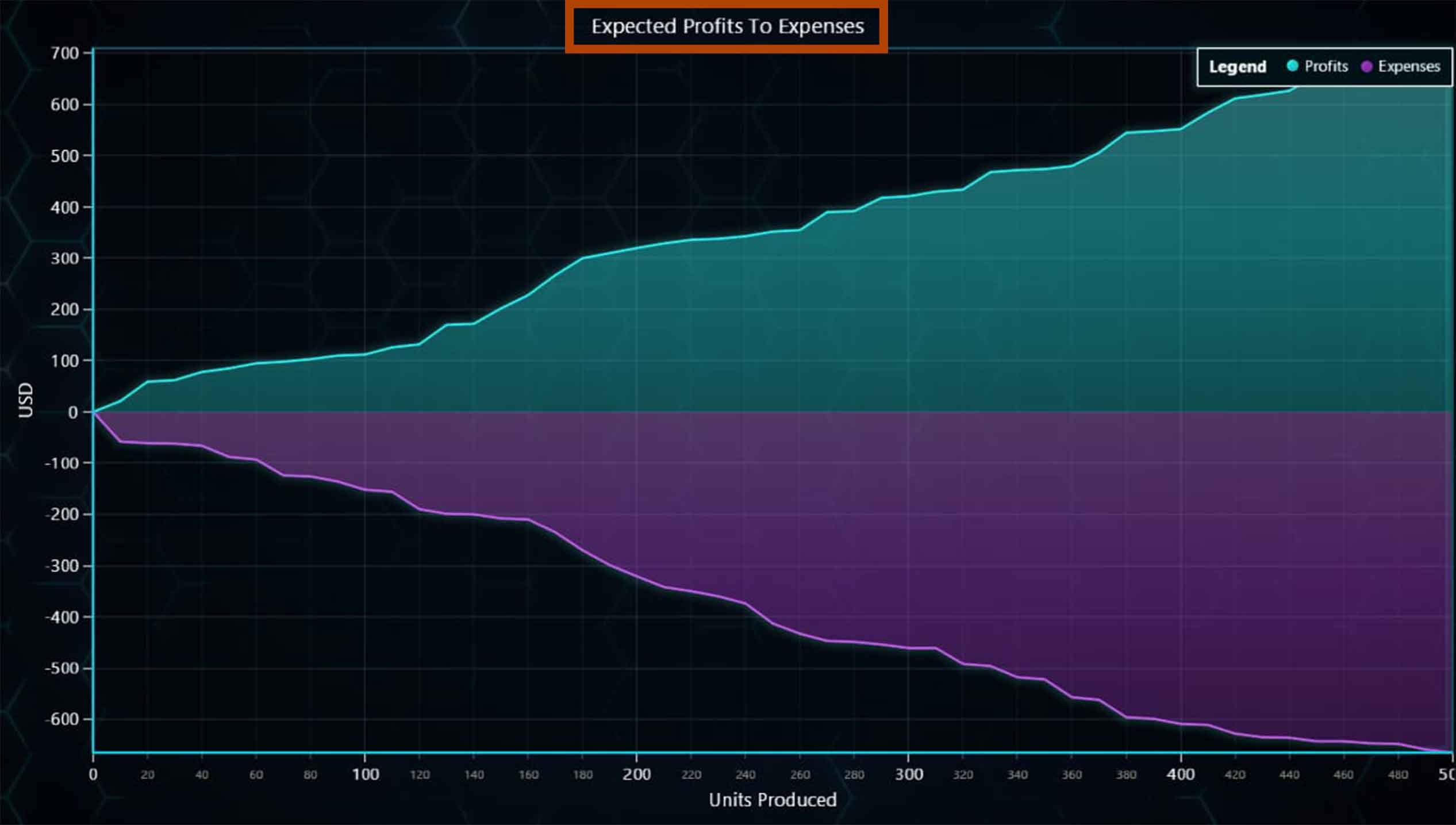Click the 180 tick on Units axis

click(x=583, y=775)
